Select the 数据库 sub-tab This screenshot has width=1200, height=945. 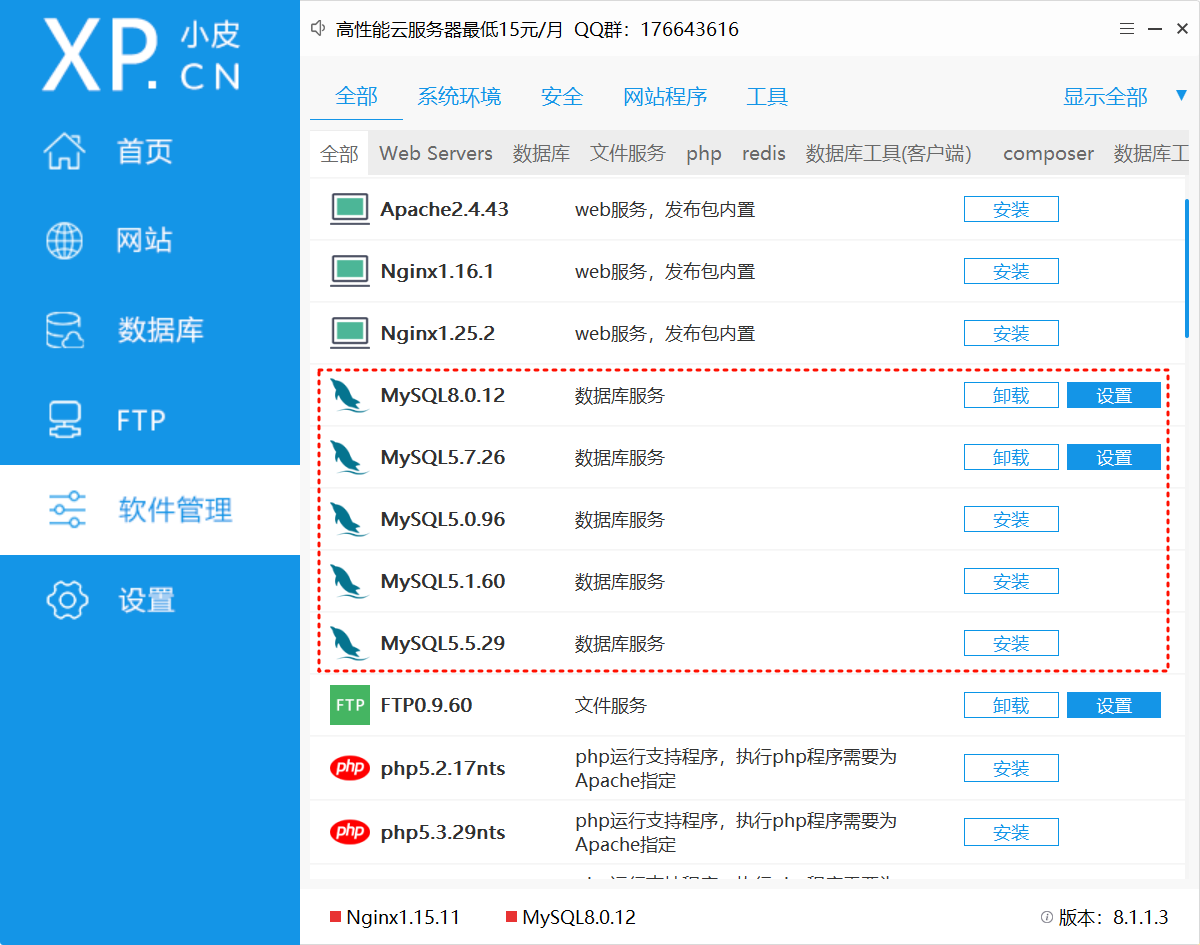[541, 154]
